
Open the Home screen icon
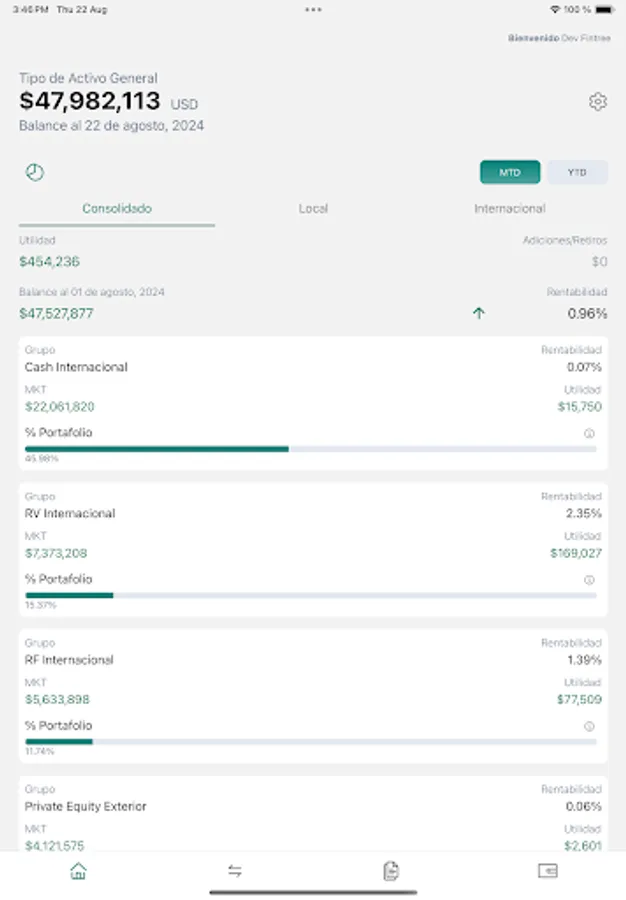[78, 871]
